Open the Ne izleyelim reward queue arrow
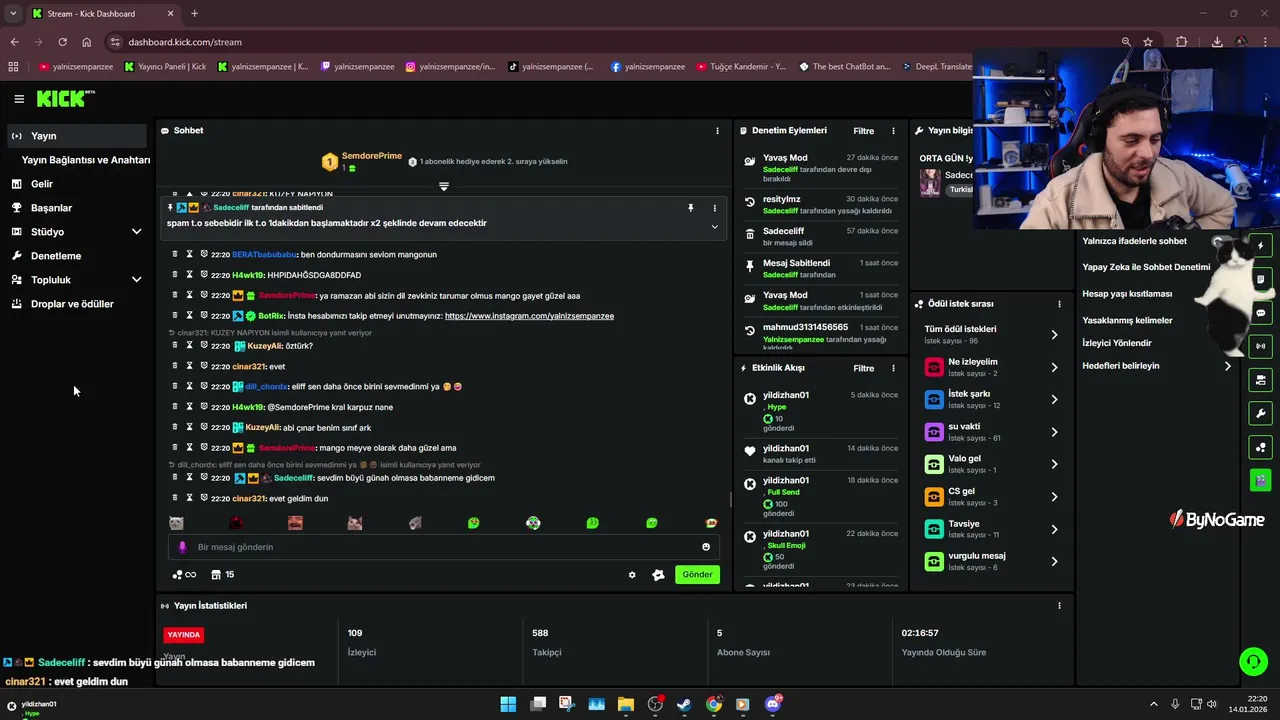The height and width of the screenshot is (720, 1280). (x=1054, y=368)
